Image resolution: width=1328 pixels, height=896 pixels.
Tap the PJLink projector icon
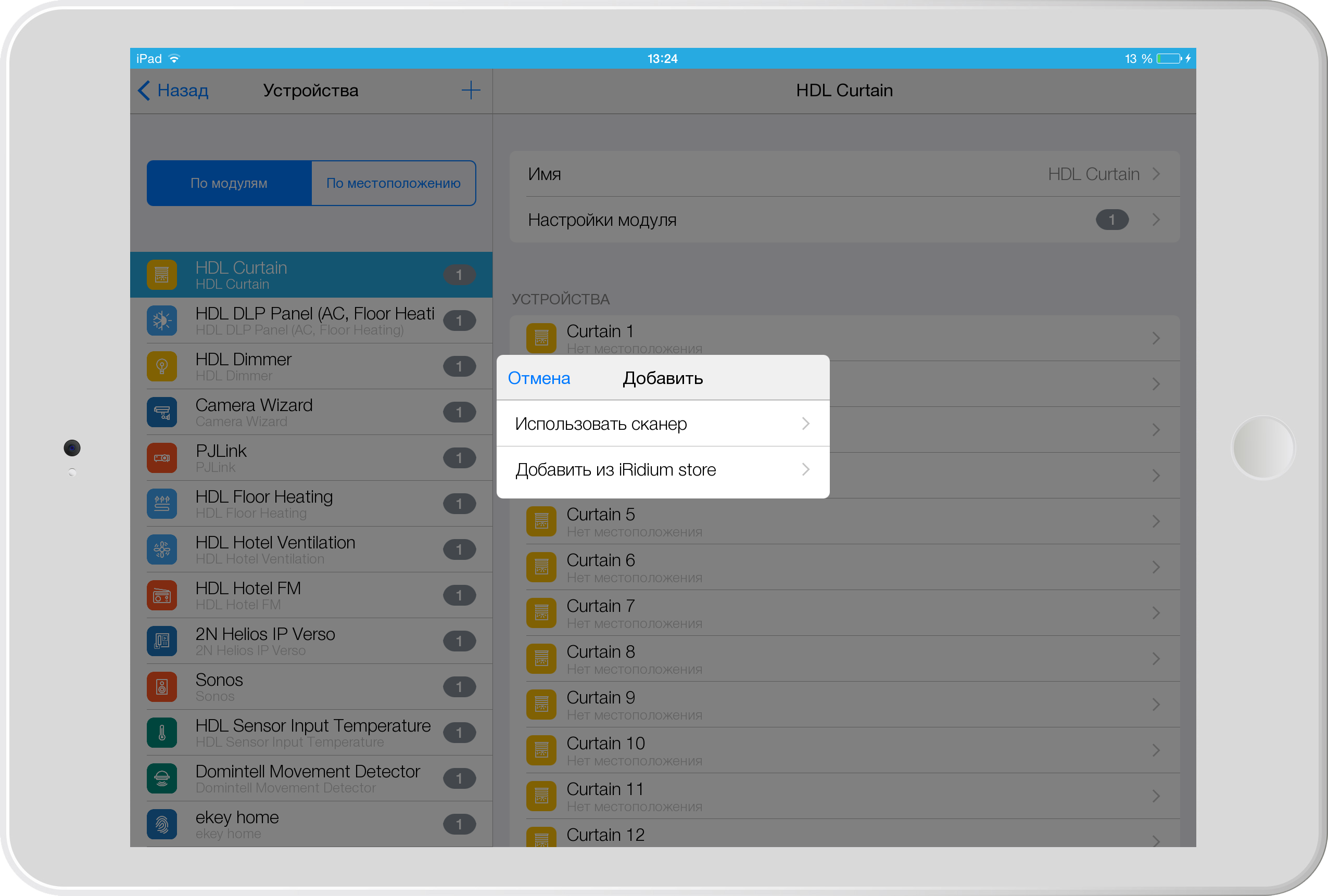point(162,458)
